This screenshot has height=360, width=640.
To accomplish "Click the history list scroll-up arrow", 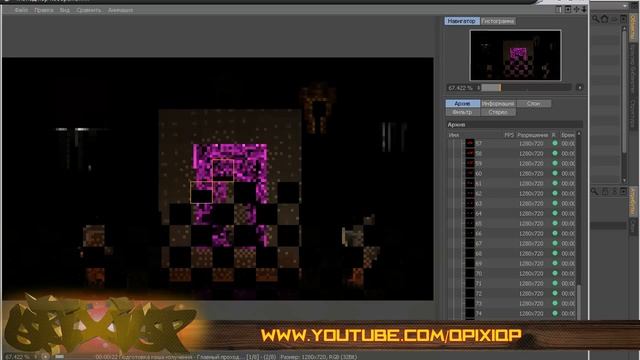I will tap(579, 134).
